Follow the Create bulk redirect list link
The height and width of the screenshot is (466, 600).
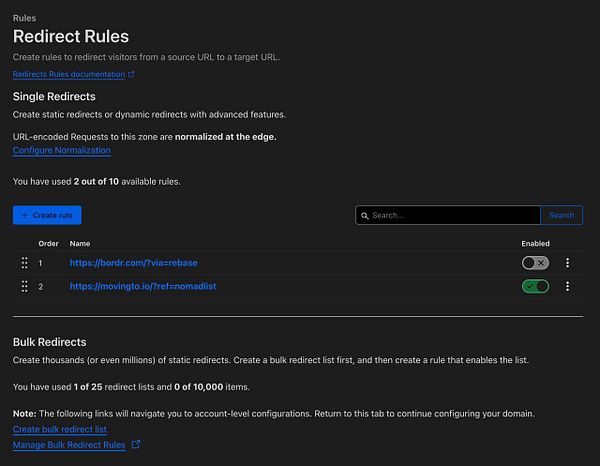60,429
